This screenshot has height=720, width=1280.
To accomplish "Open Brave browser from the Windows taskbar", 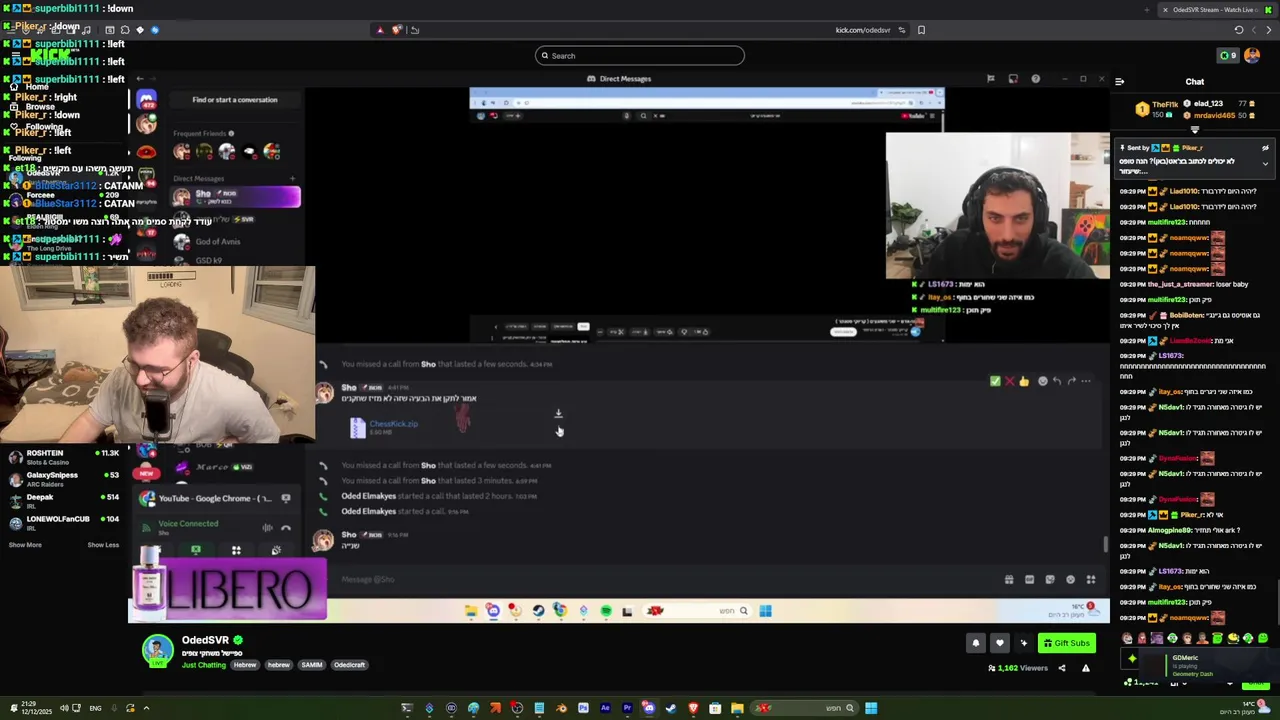I will 693,708.
